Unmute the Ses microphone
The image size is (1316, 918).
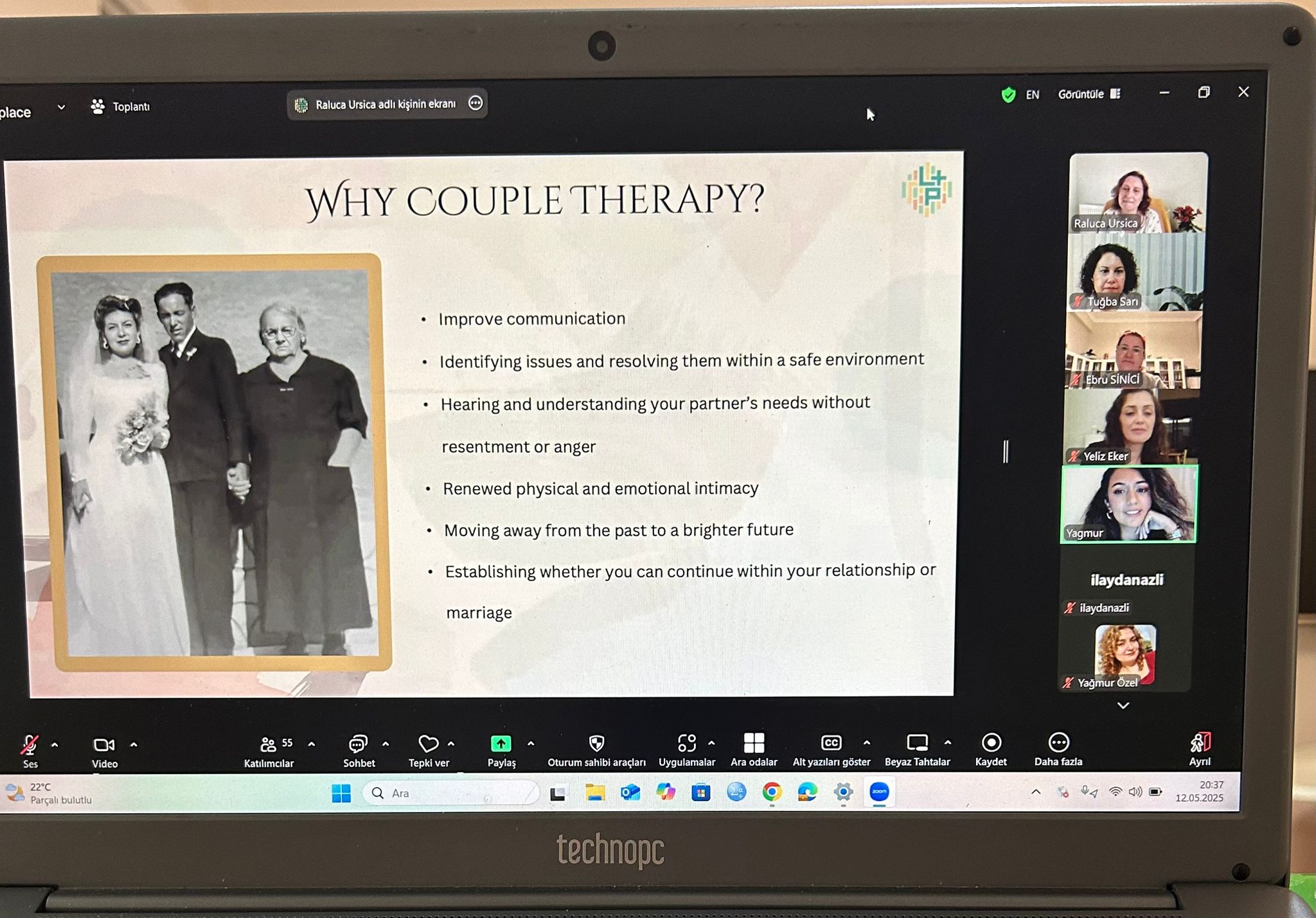click(x=30, y=746)
